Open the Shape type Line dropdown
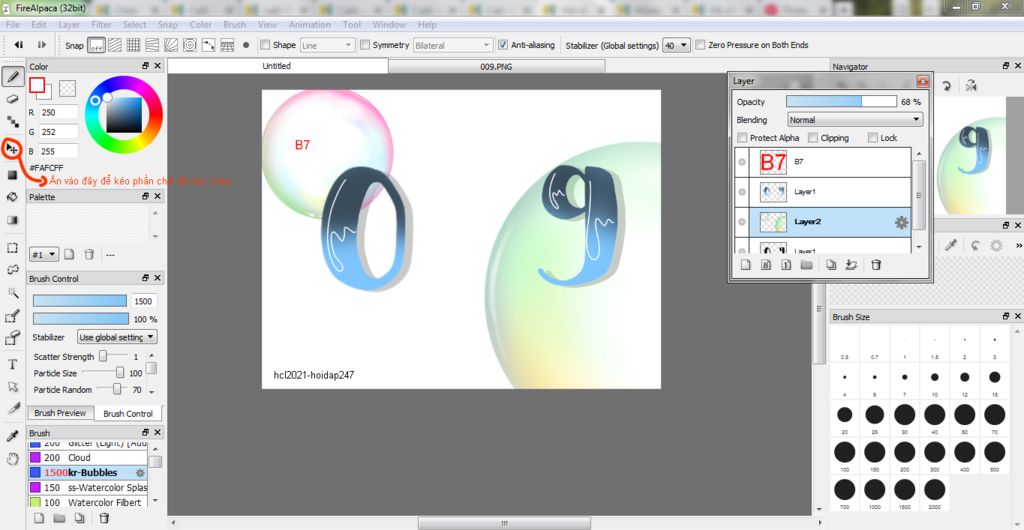This screenshot has width=1024, height=530. pyautogui.click(x=327, y=45)
